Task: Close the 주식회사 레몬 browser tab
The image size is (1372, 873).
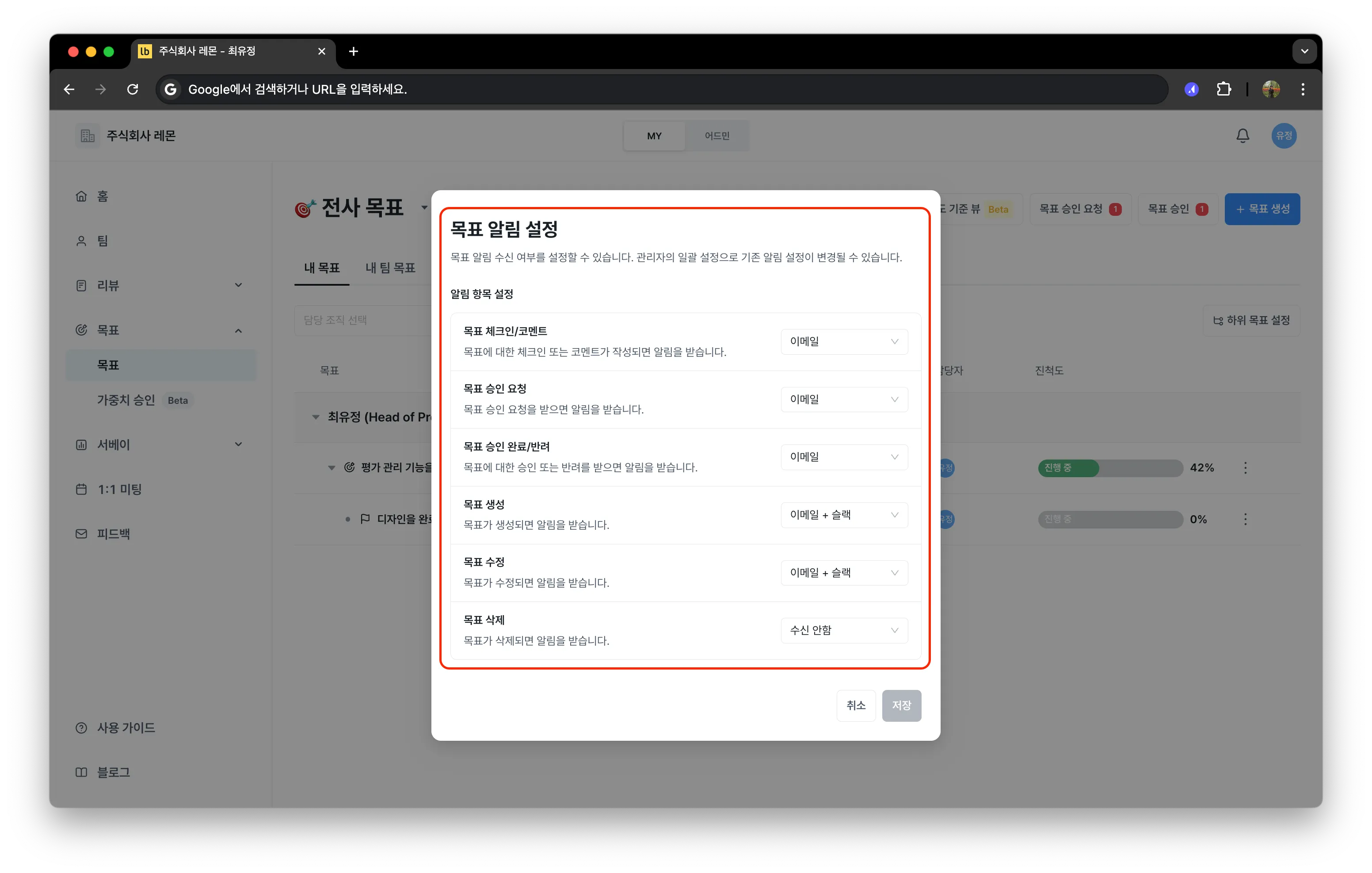Action: pyautogui.click(x=321, y=51)
